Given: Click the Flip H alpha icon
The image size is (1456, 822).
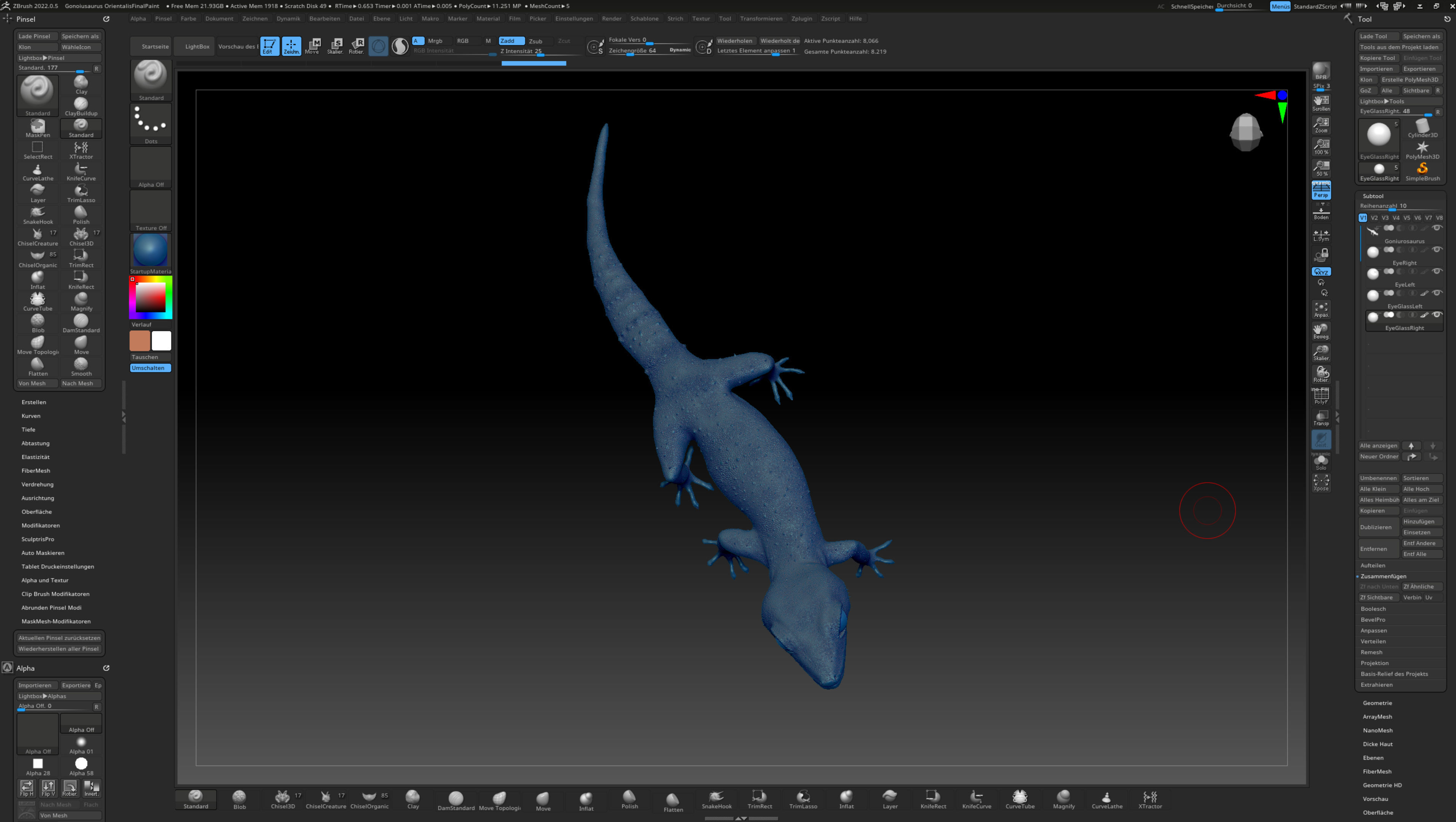Looking at the screenshot, I should [x=27, y=788].
